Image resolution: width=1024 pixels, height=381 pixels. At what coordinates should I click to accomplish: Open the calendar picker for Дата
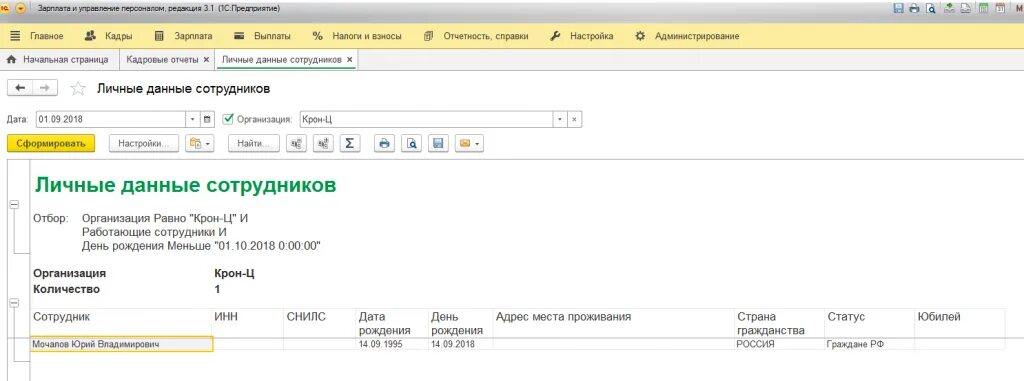coord(207,120)
